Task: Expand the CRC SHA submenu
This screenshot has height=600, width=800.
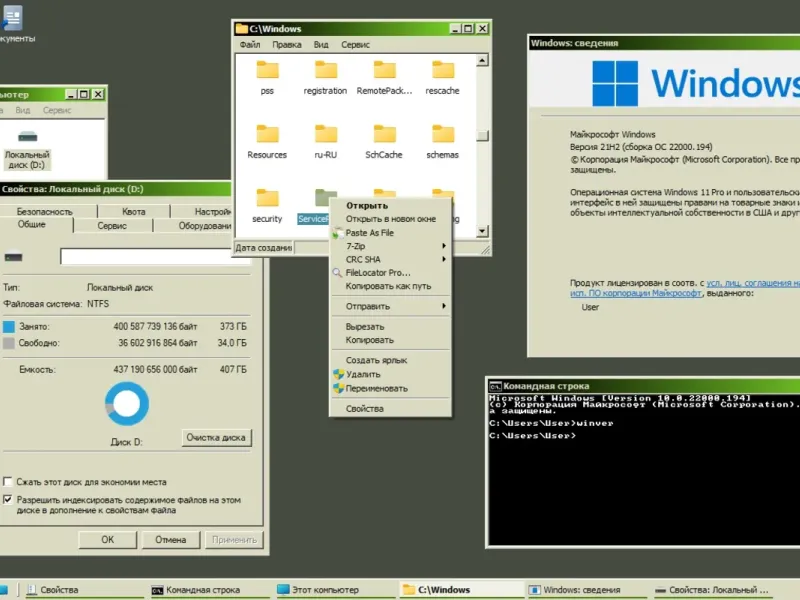Action: pos(390,259)
